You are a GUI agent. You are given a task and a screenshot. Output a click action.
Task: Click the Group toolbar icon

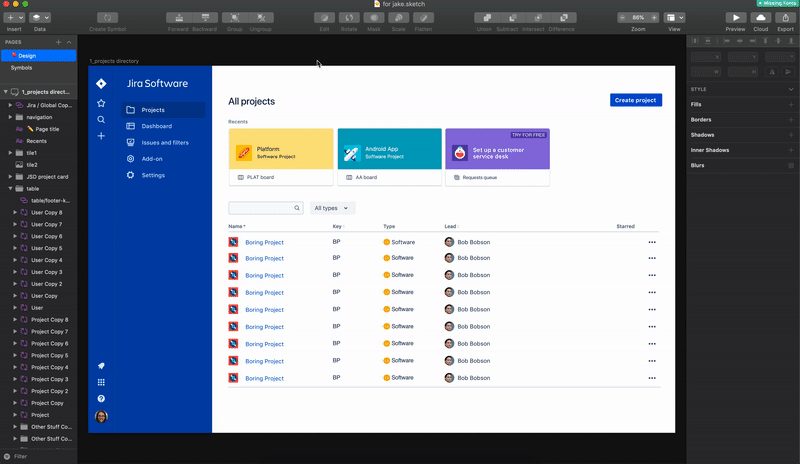tap(235, 17)
